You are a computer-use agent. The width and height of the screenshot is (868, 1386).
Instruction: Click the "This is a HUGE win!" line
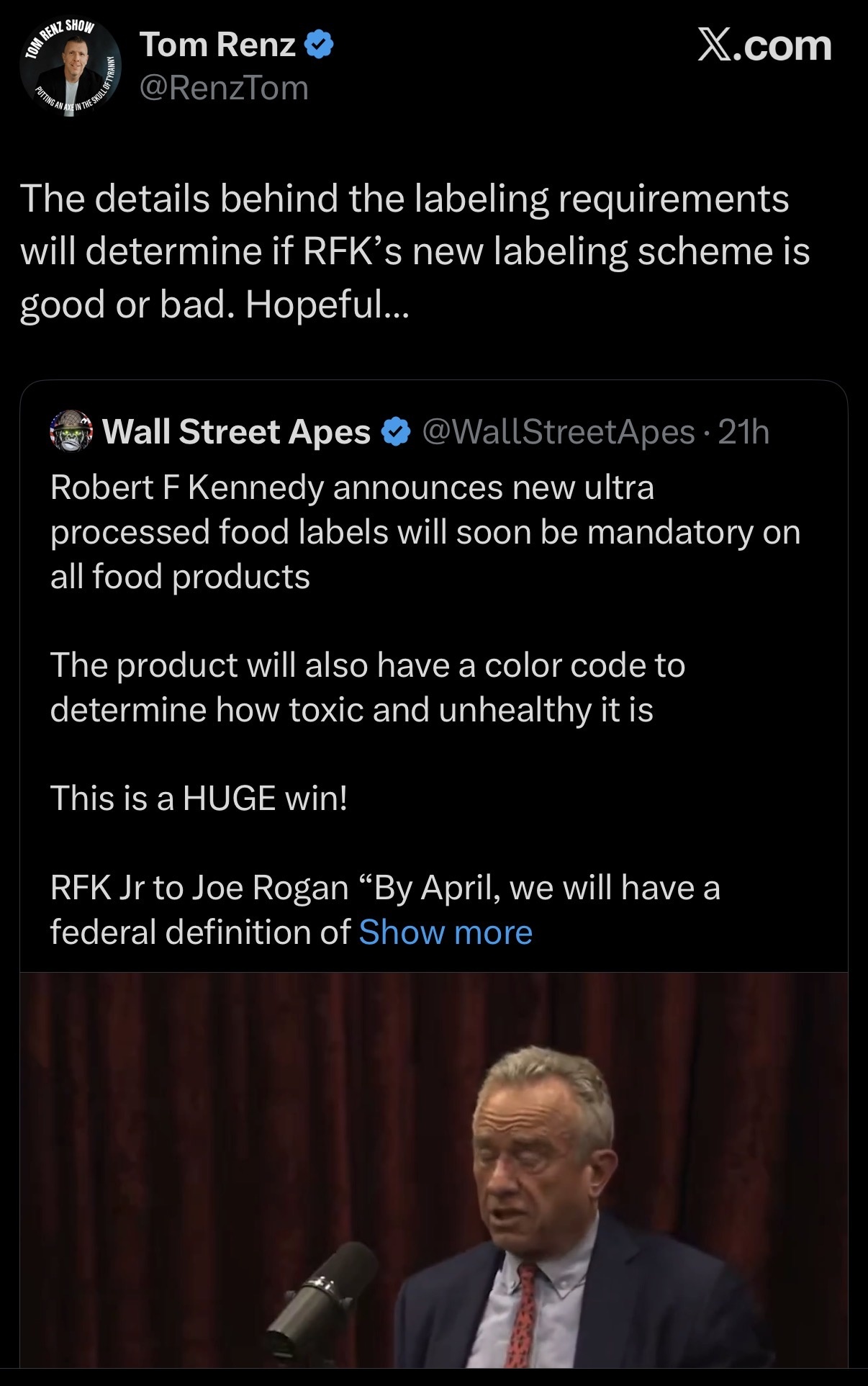[x=199, y=798]
